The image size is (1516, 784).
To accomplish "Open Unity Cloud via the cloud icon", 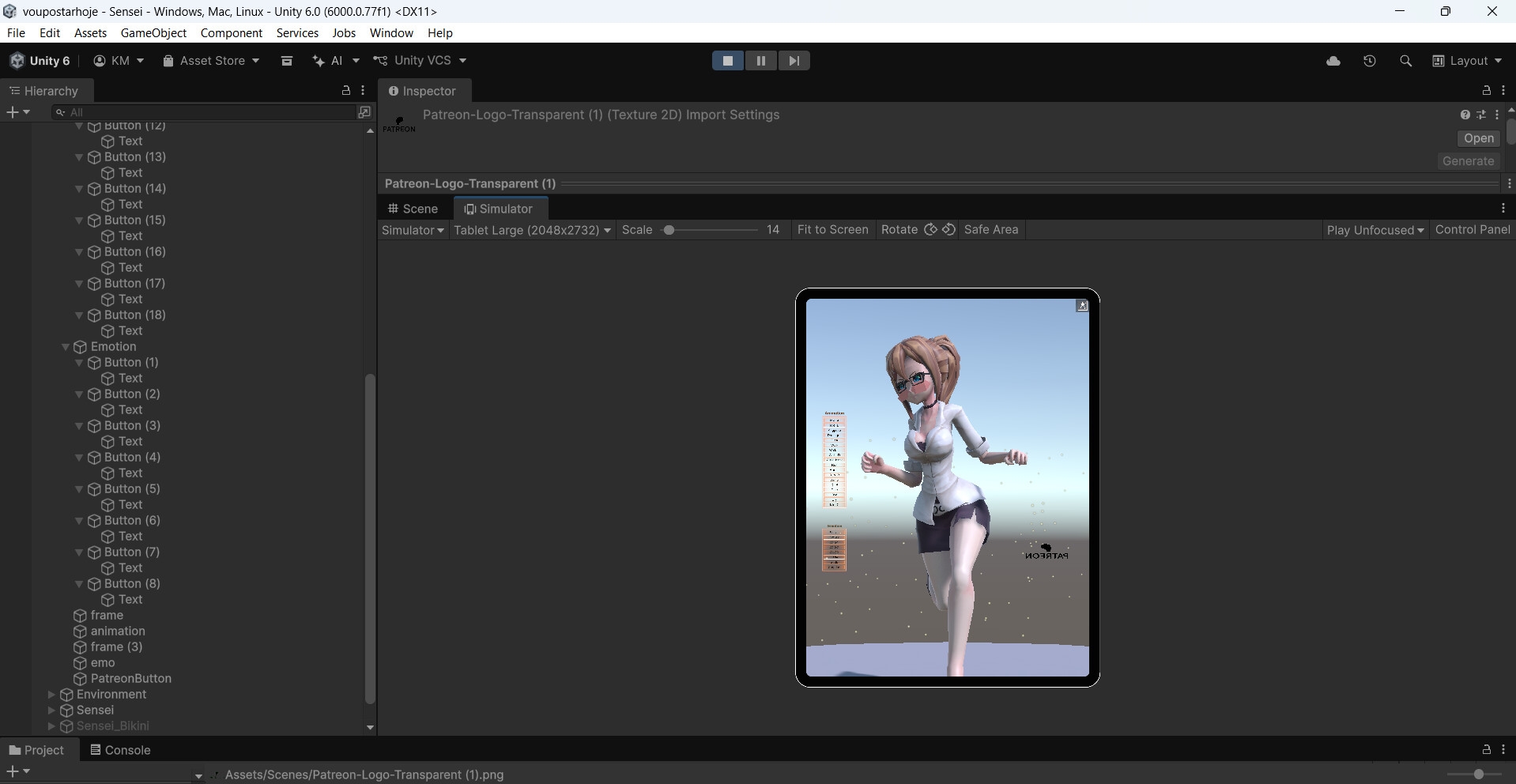I will click(x=1333, y=61).
